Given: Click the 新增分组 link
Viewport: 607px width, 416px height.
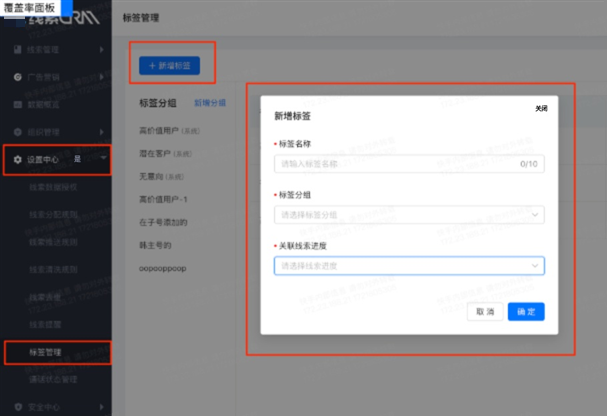Looking at the screenshot, I should (x=210, y=103).
